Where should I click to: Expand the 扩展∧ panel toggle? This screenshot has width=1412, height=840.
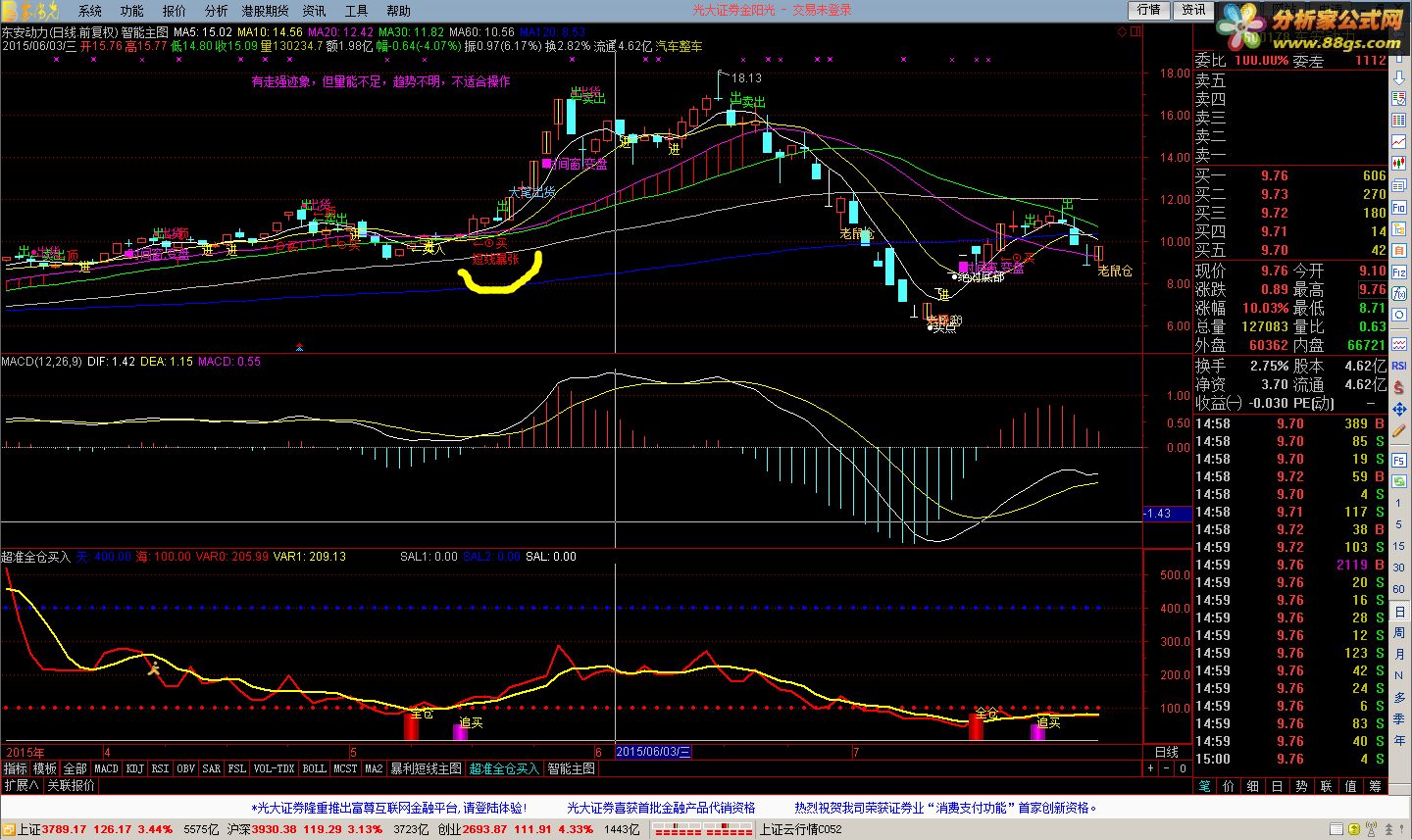22,785
